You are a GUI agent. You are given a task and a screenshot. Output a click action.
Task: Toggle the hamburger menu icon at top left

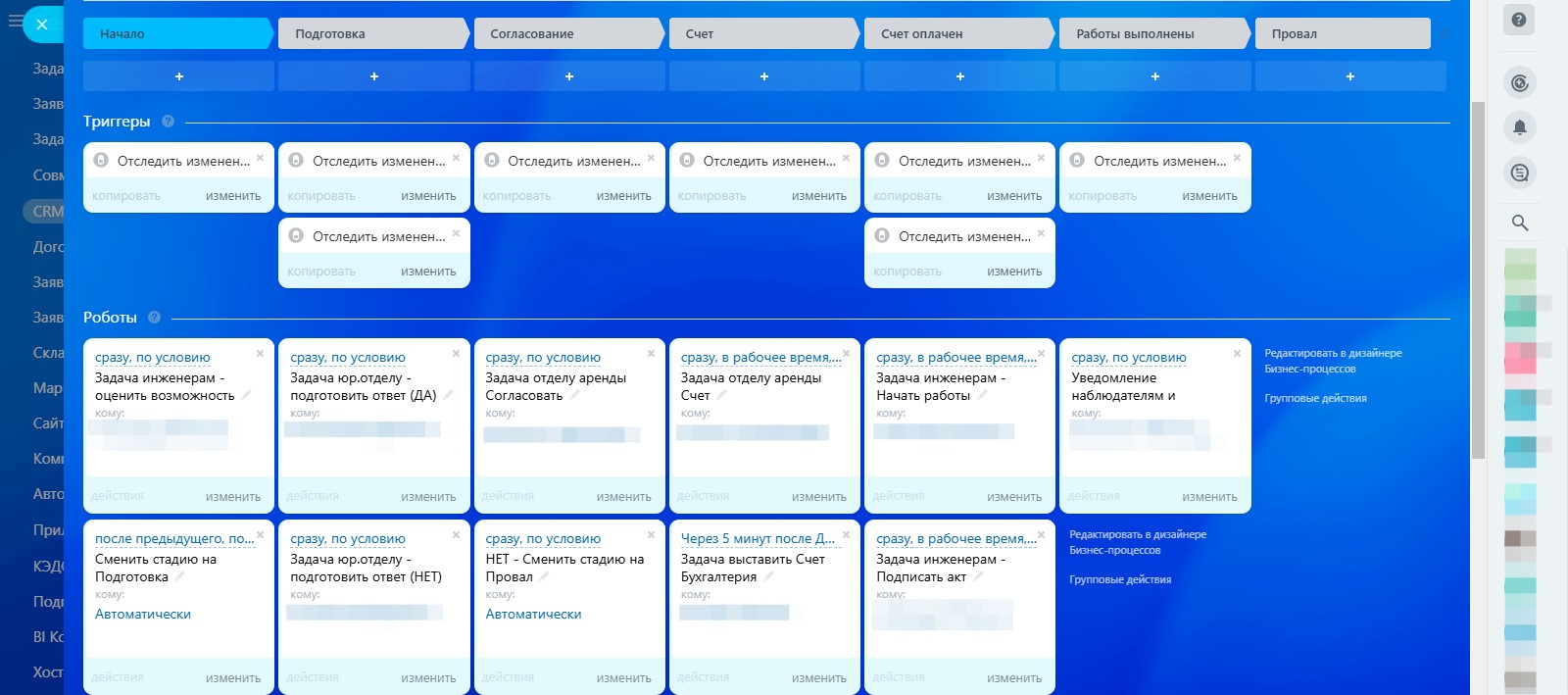coord(16,21)
